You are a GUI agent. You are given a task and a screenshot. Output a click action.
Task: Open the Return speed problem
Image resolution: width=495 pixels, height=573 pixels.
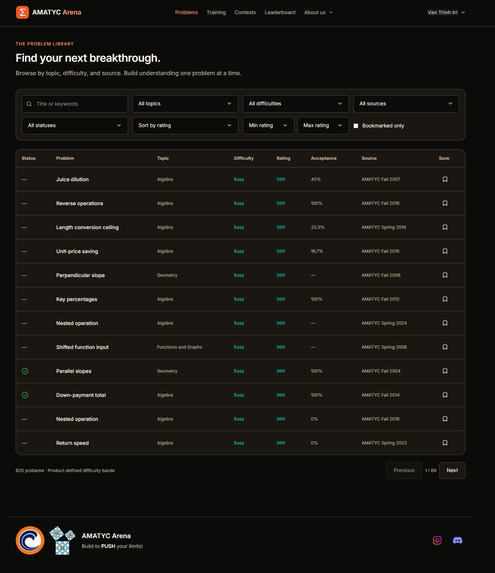[72, 443]
